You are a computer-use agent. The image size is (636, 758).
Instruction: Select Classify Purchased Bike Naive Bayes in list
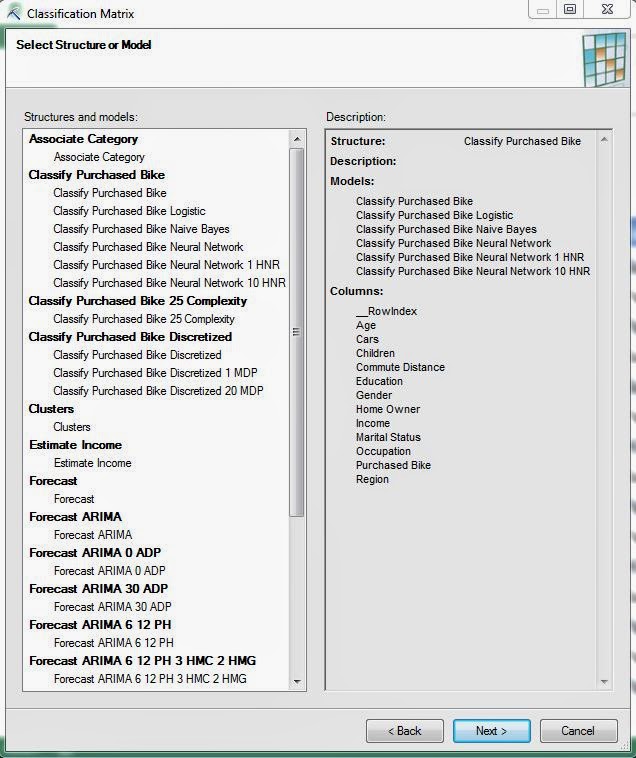(x=141, y=229)
